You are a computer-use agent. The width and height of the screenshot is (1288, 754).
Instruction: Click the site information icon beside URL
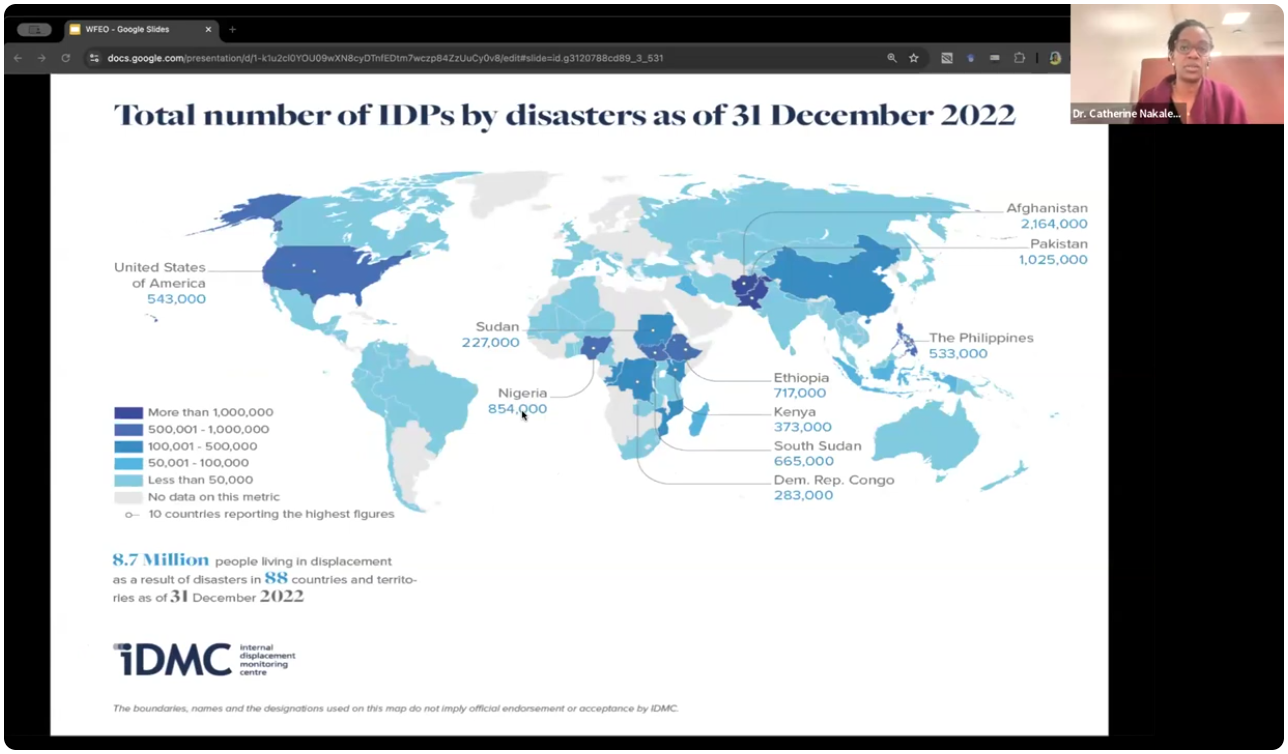pyautogui.click(x=94, y=58)
